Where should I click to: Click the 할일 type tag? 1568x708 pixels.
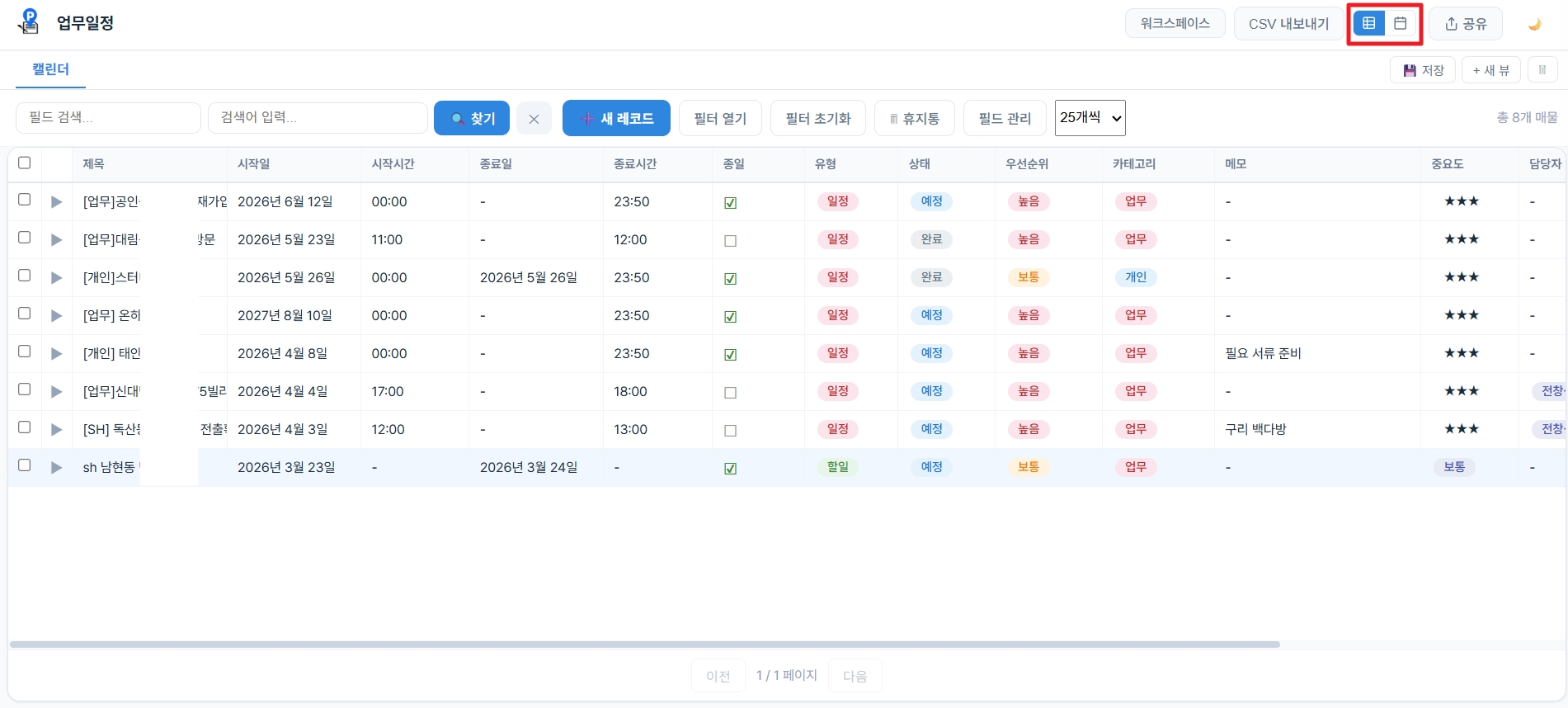coord(837,467)
